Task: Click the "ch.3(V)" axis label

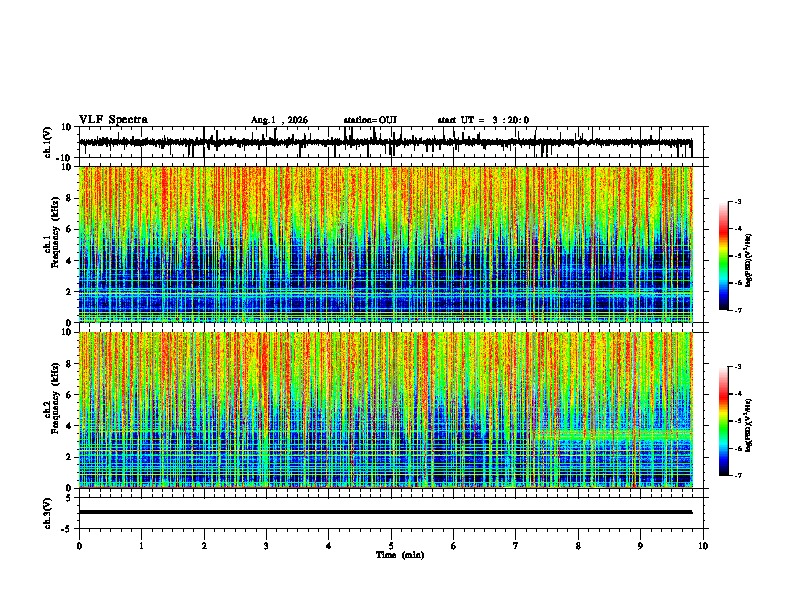Action: click(47, 513)
